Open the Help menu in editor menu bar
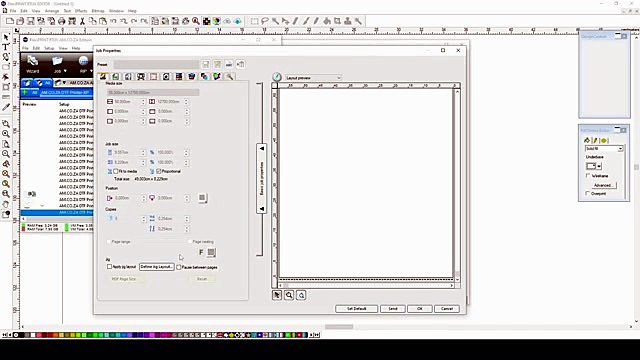The width and height of the screenshot is (640, 360). pos(132,11)
